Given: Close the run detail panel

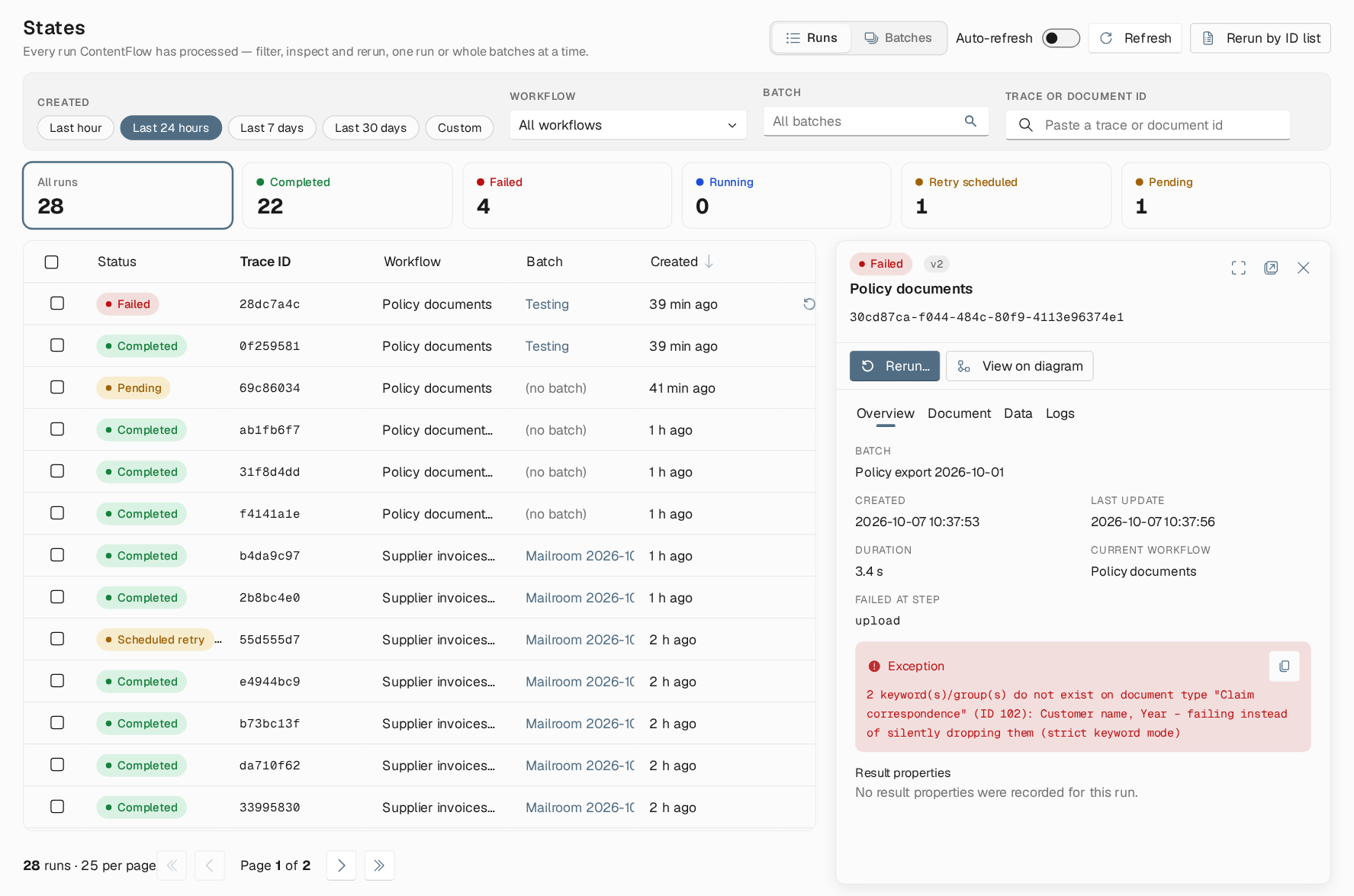Looking at the screenshot, I should [x=1304, y=268].
